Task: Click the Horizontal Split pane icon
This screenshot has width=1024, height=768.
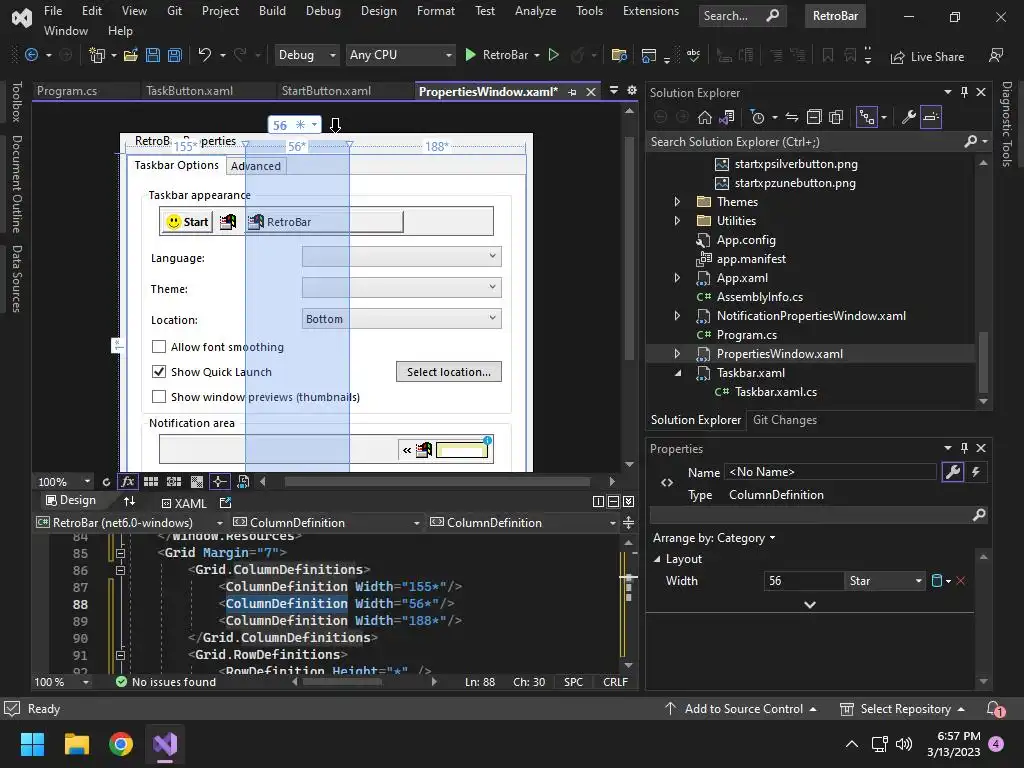Action: click(613, 502)
